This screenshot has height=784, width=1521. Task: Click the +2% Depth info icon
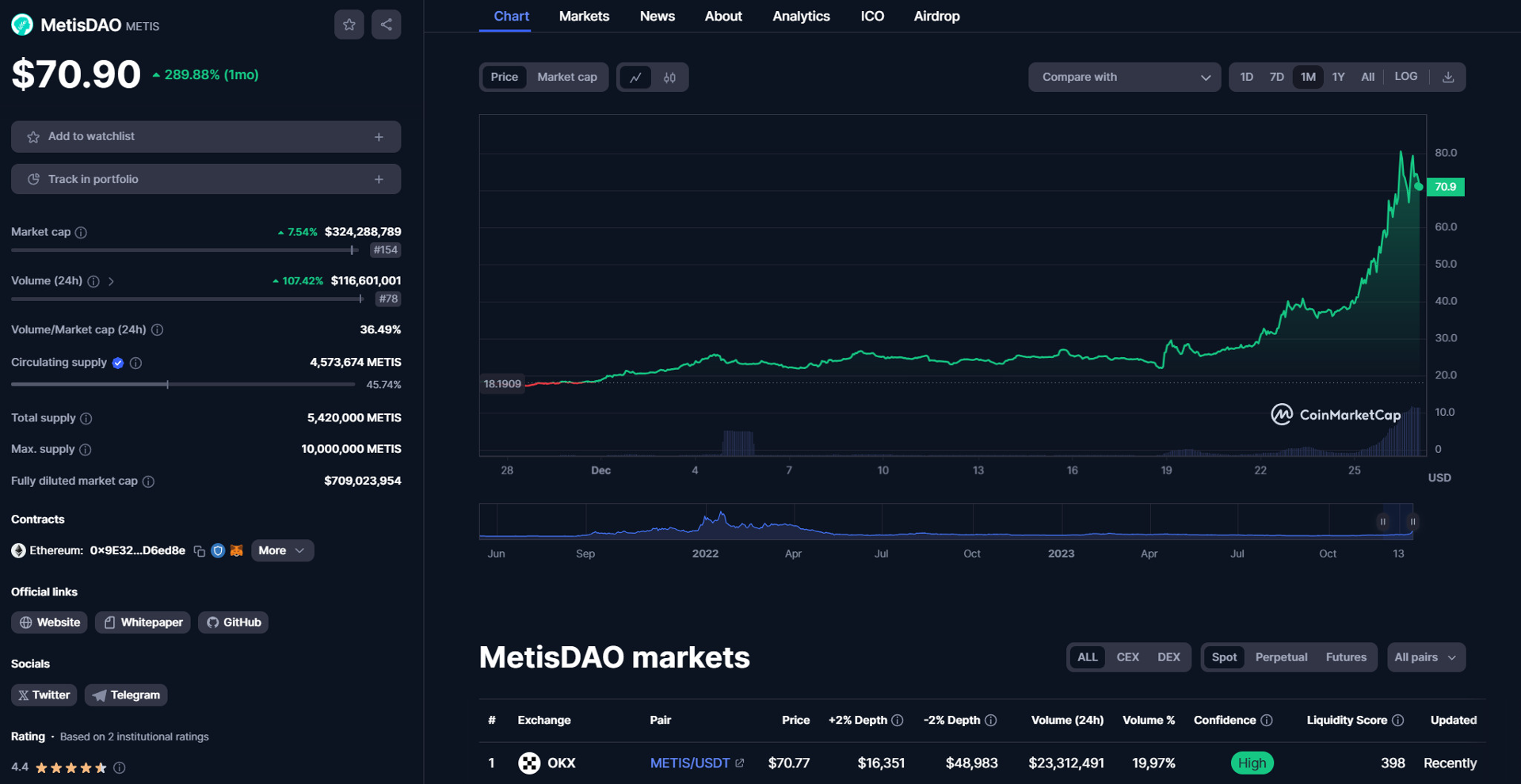[898, 720]
